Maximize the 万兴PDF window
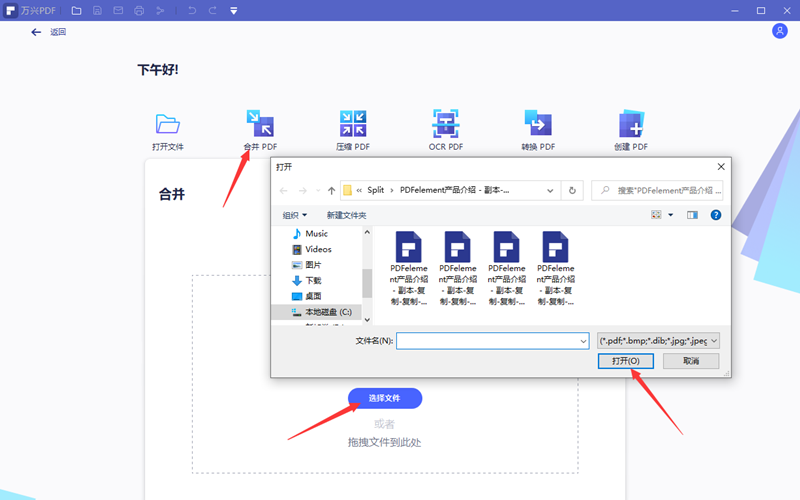The height and width of the screenshot is (500, 800). [x=761, y=10]
